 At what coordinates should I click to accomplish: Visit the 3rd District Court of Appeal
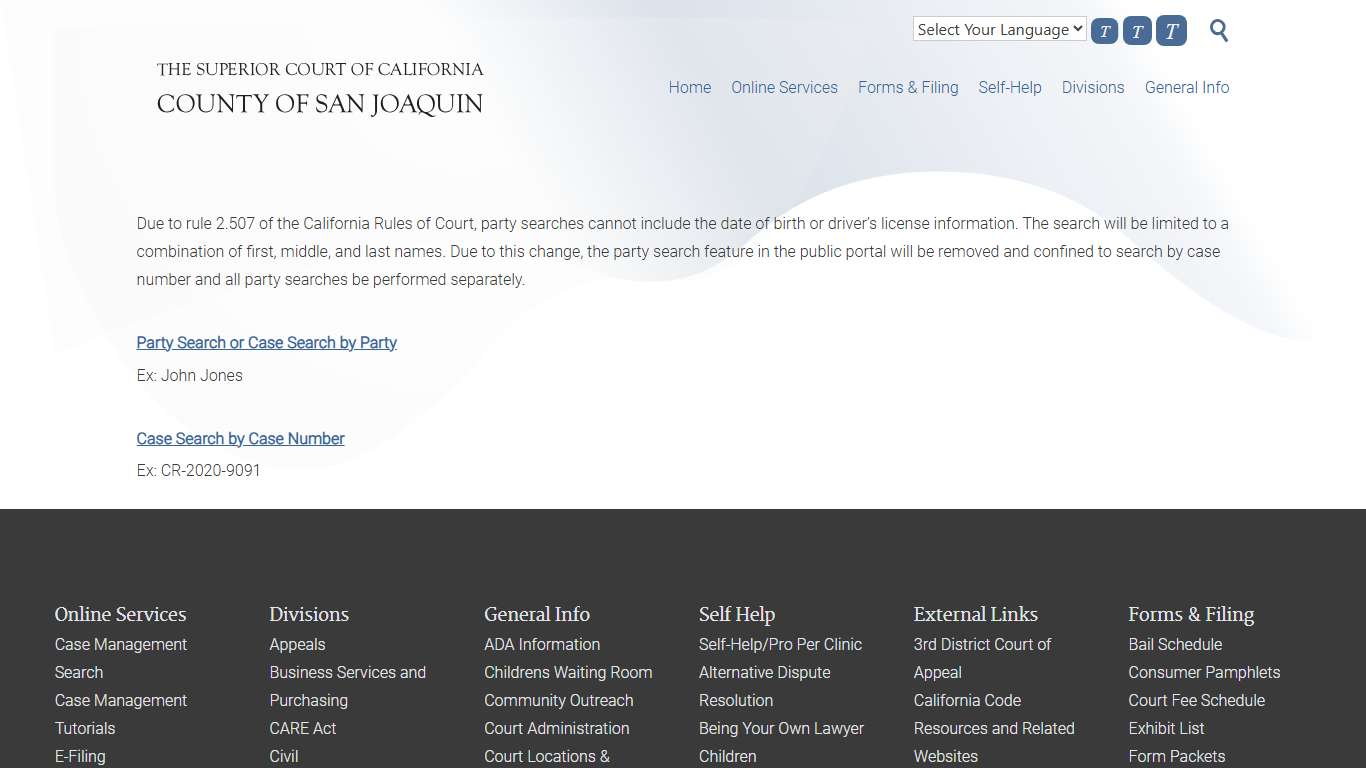982,644
